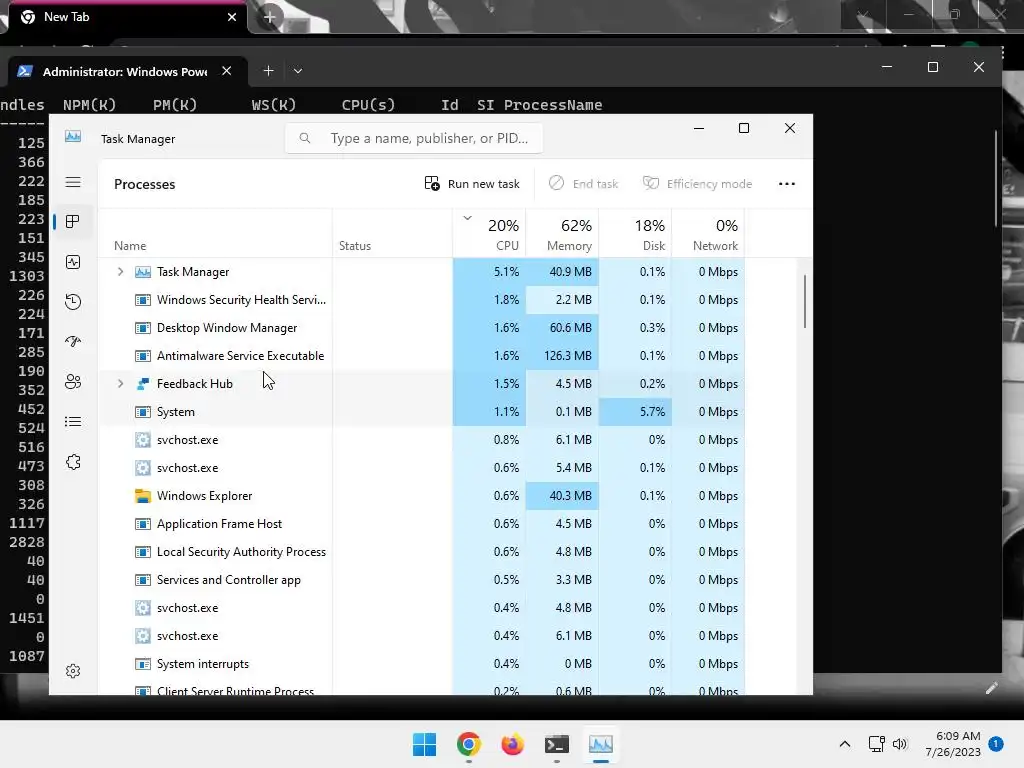Click the Desktop Window Manager process icon
1024x768 pixels.
142,328
